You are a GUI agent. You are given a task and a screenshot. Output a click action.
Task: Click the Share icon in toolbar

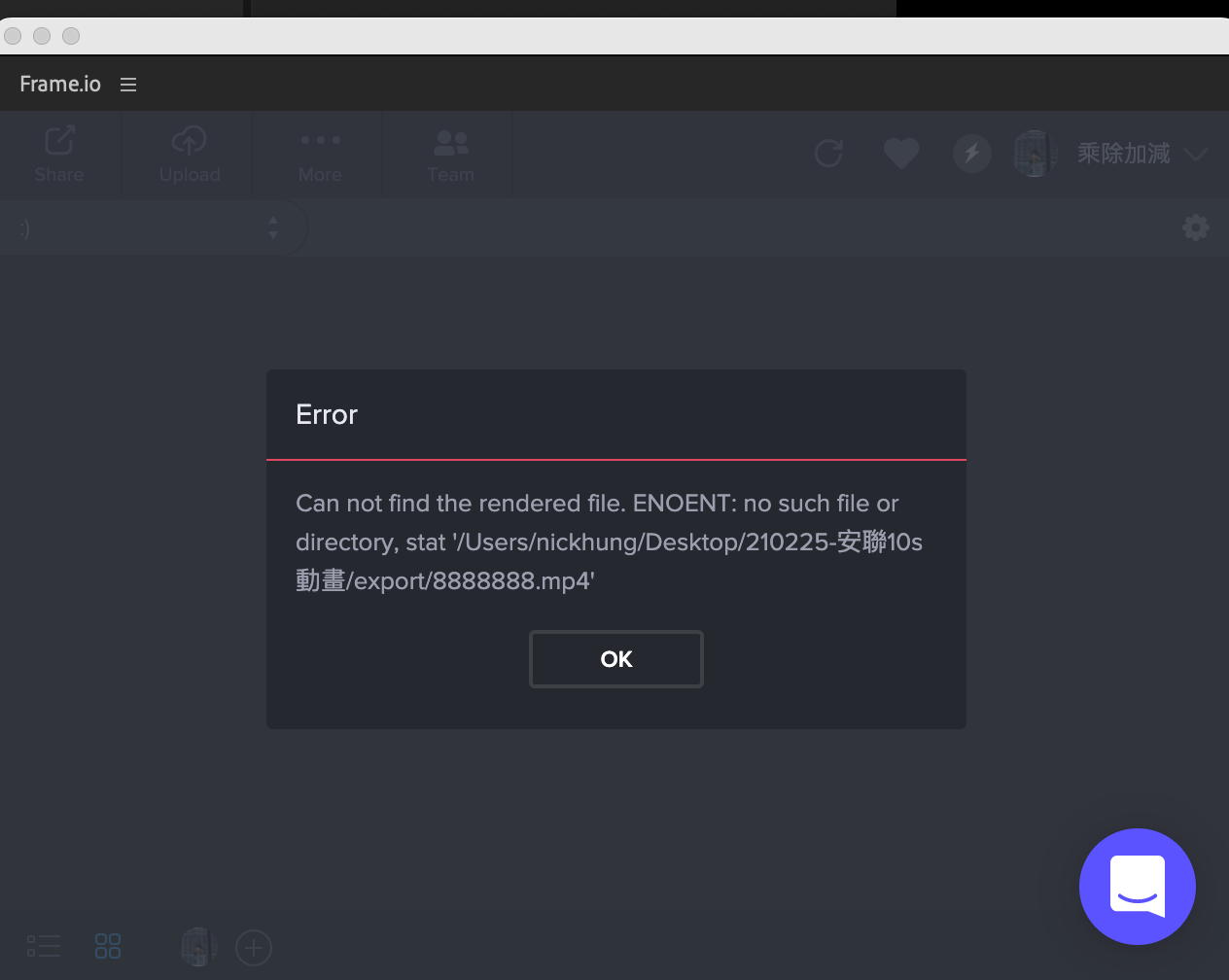coord(59,142)
